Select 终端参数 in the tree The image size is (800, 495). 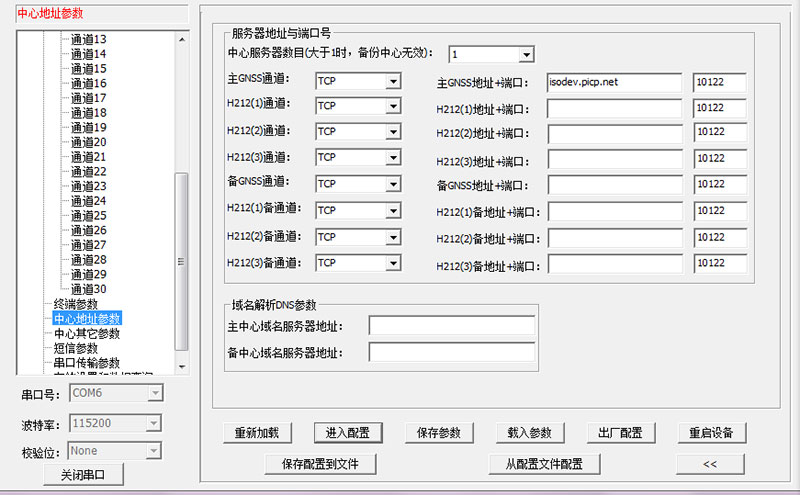point(76,304)
